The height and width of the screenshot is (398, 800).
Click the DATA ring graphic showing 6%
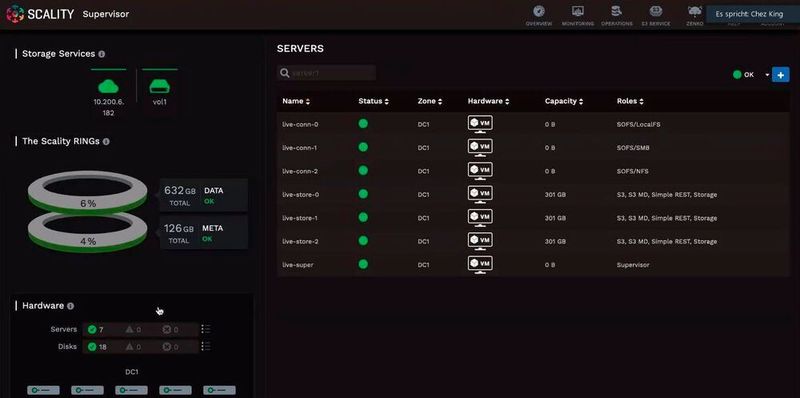(88, 192)
